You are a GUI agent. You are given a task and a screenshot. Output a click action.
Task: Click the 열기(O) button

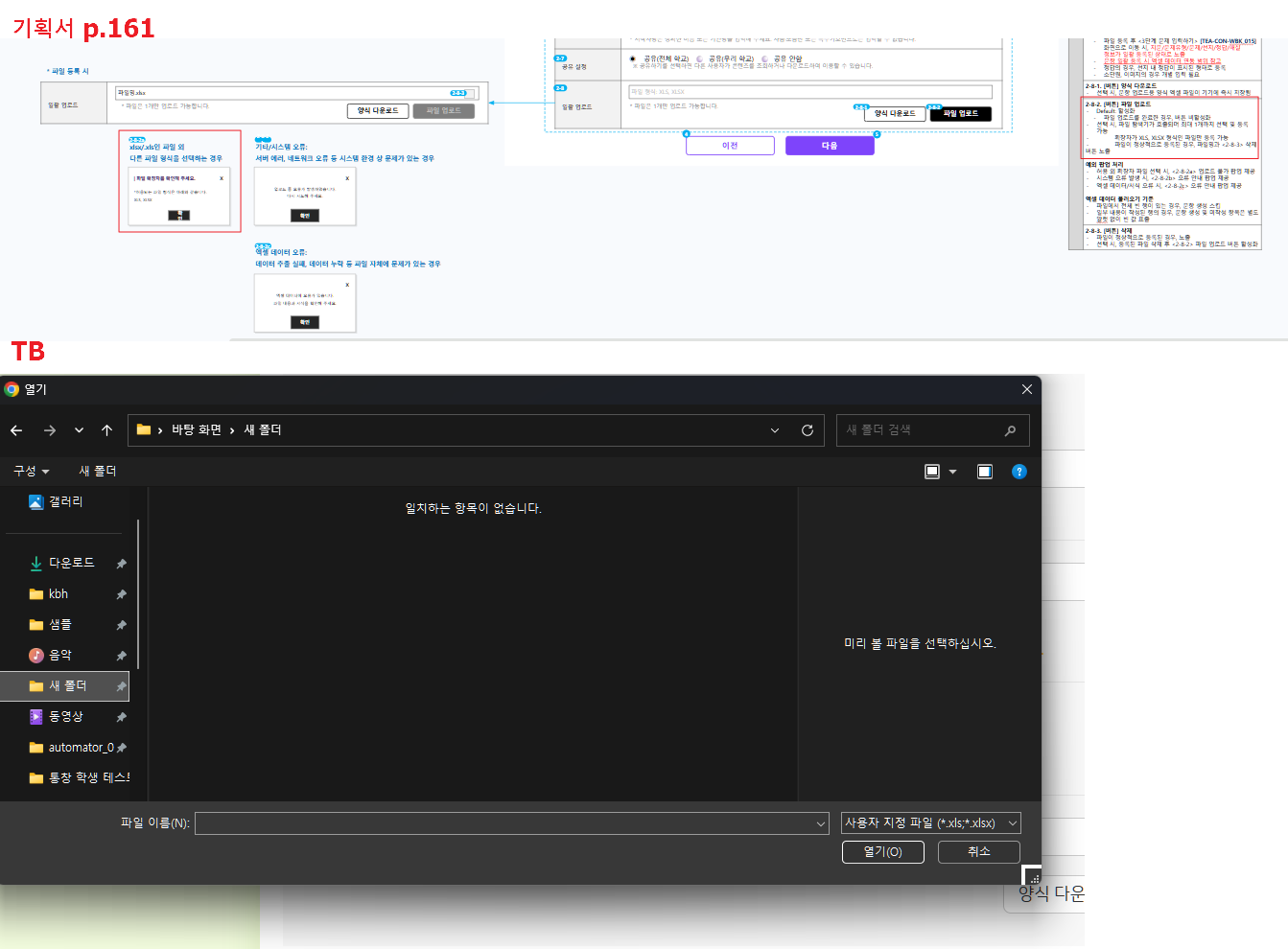click(883, 851)
